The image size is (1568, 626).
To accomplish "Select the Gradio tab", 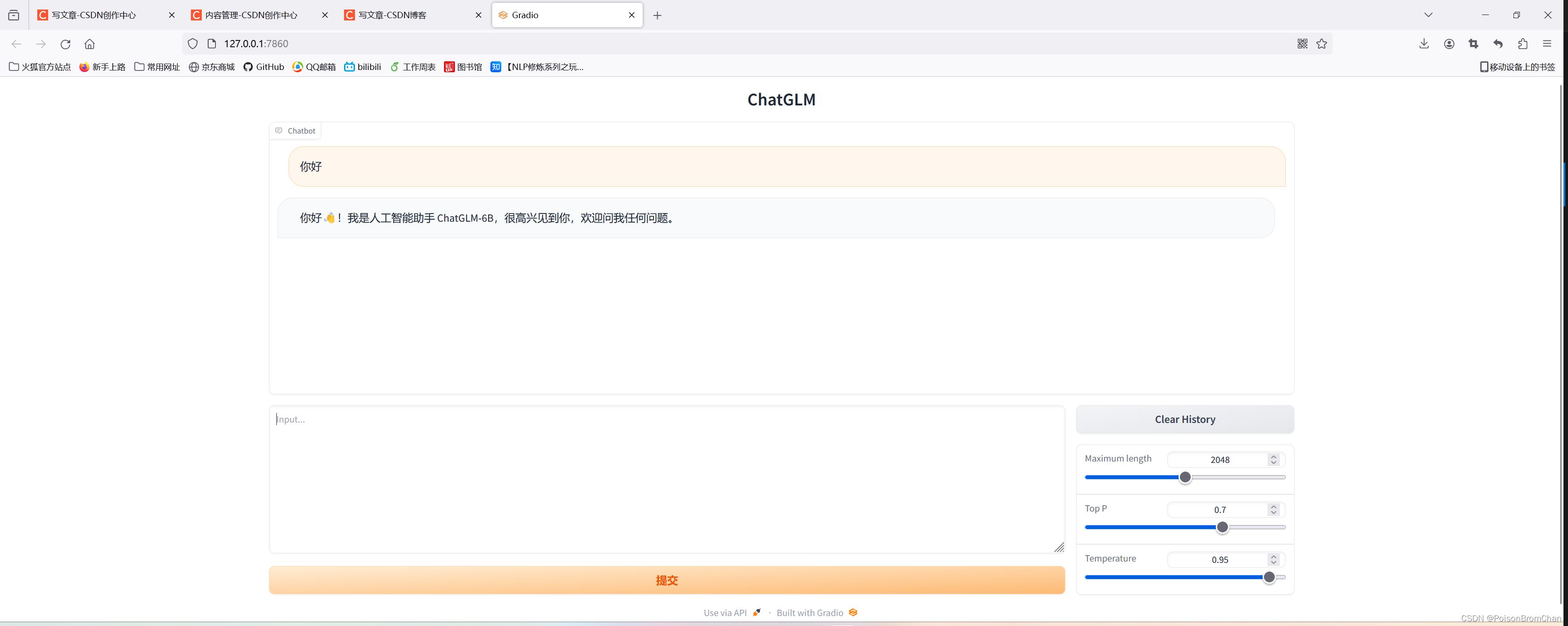I will (566, 15).
